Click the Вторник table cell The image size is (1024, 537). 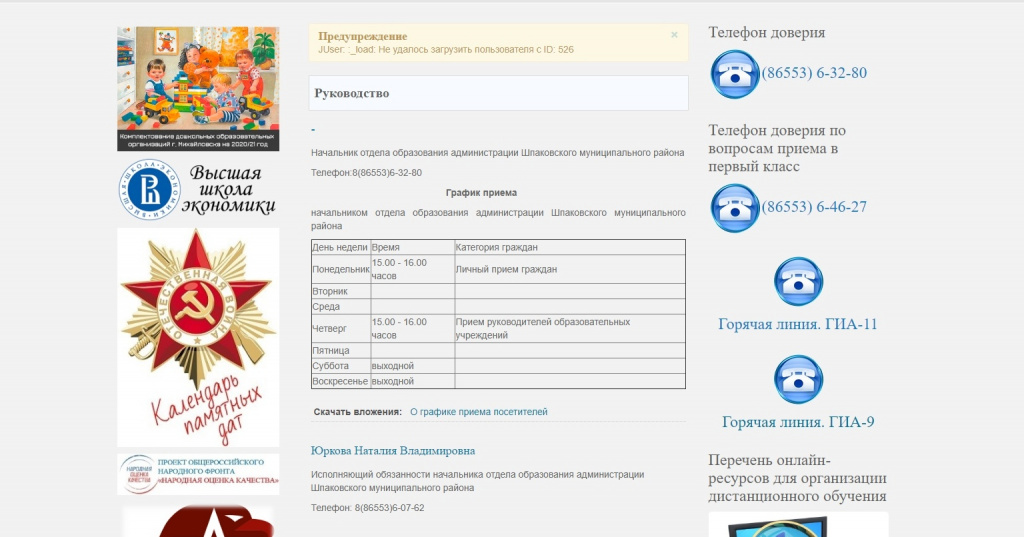coord(341,291)
